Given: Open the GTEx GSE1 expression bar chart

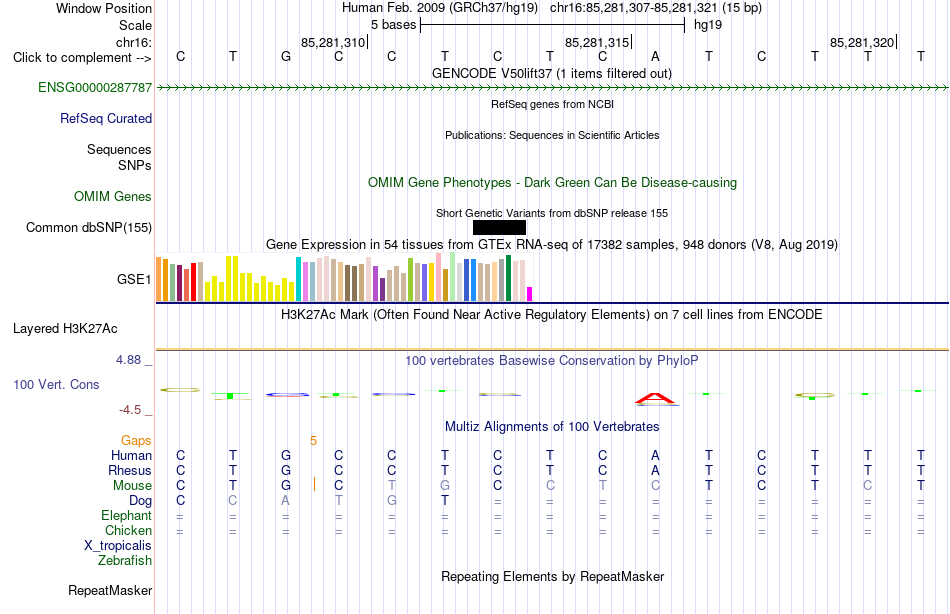Looking at the screenshot, I should tap(344, 278).
